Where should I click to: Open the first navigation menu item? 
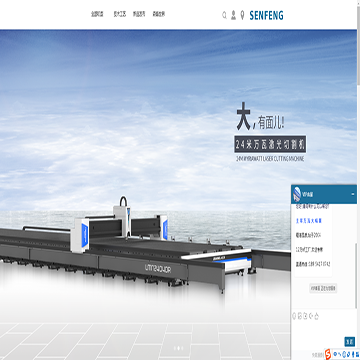97,14
